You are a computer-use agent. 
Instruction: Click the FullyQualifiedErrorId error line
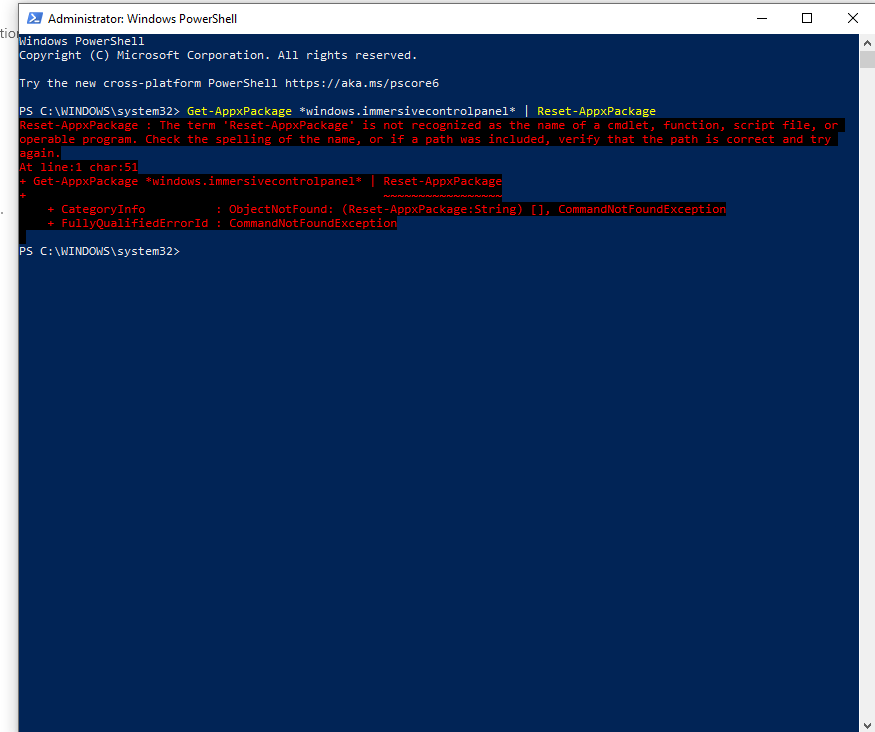pyautogui.click(x=222, y=223)
